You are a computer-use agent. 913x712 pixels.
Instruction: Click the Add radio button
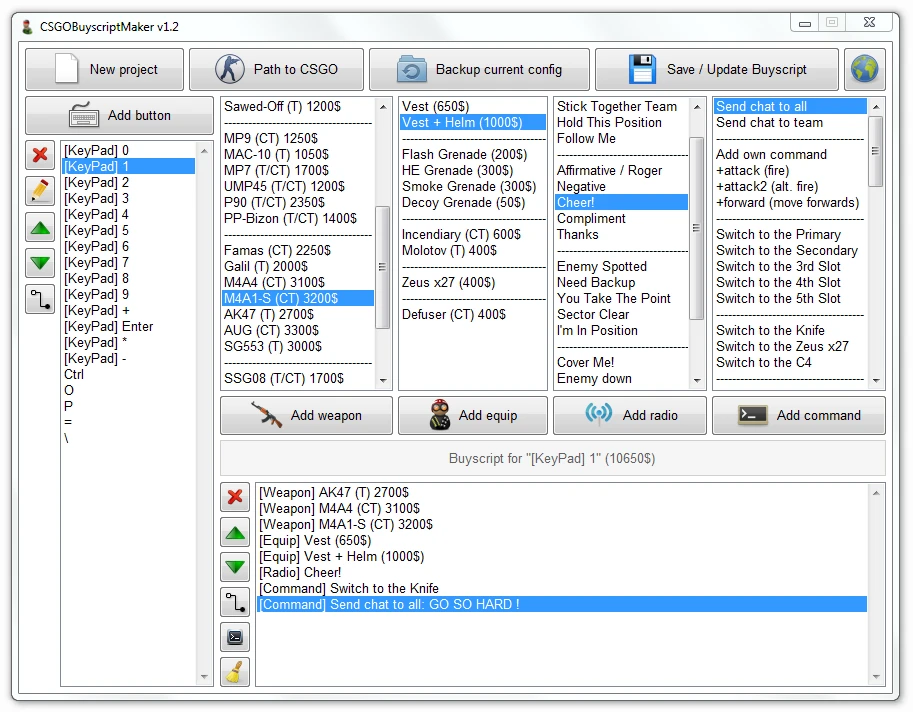629,415
